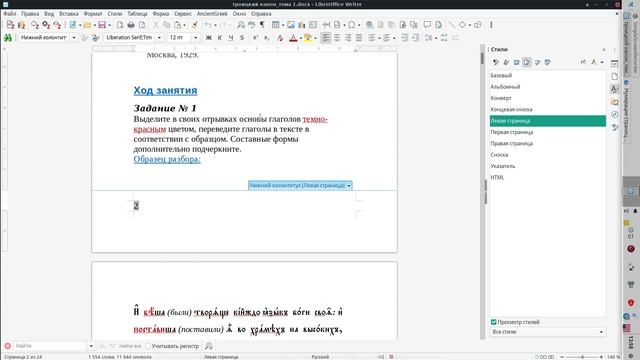640x360 pixels.
Task: Click the Frame styles icon in Styles panel
Action: pyautogui.click(x=516, y=62)
